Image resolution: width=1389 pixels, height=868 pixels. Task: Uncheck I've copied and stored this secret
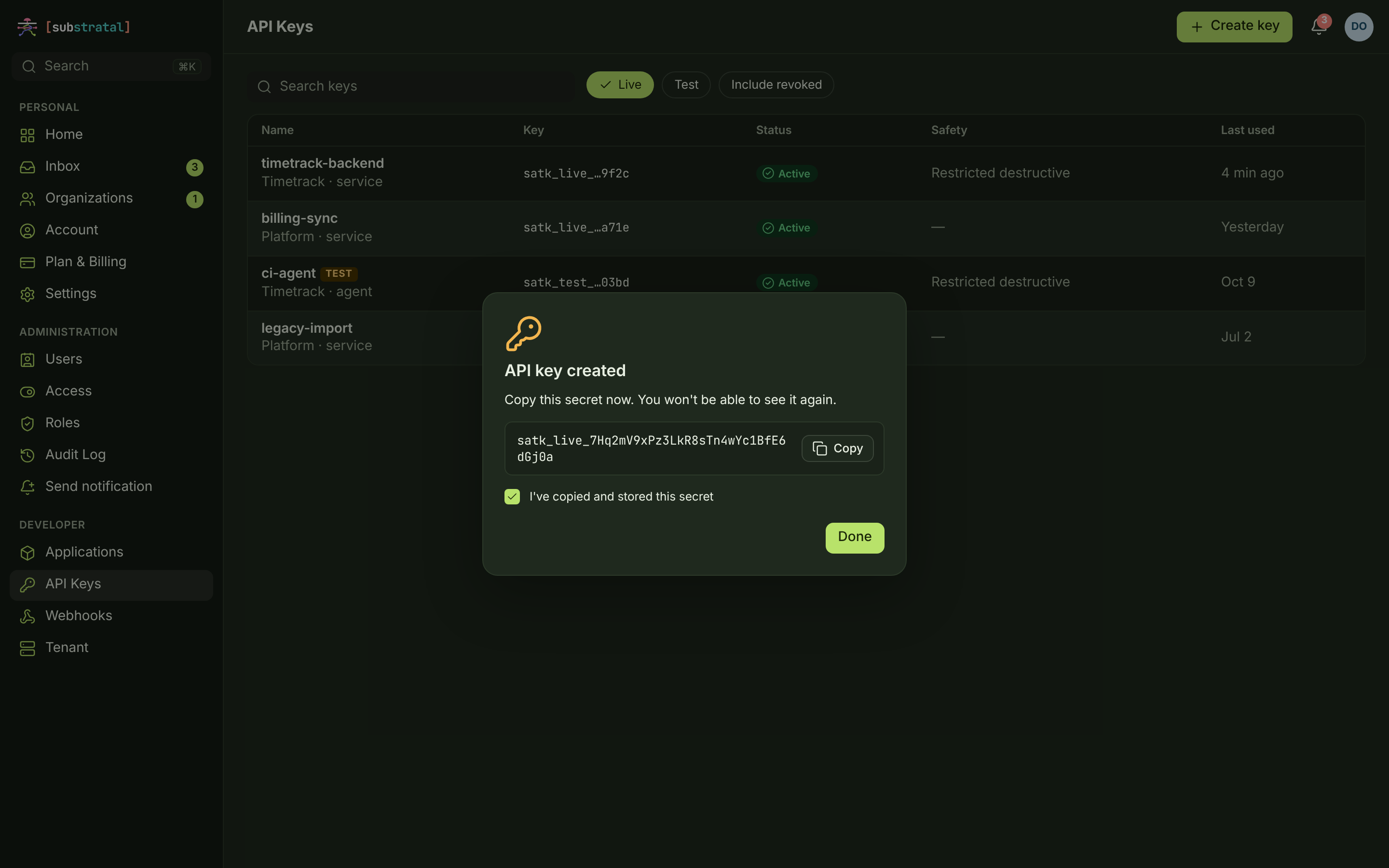click(512, 497)
